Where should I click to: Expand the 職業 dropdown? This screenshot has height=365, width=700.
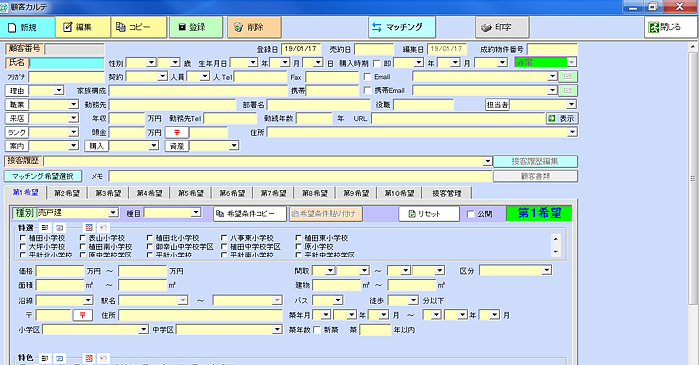pos(74,104)
